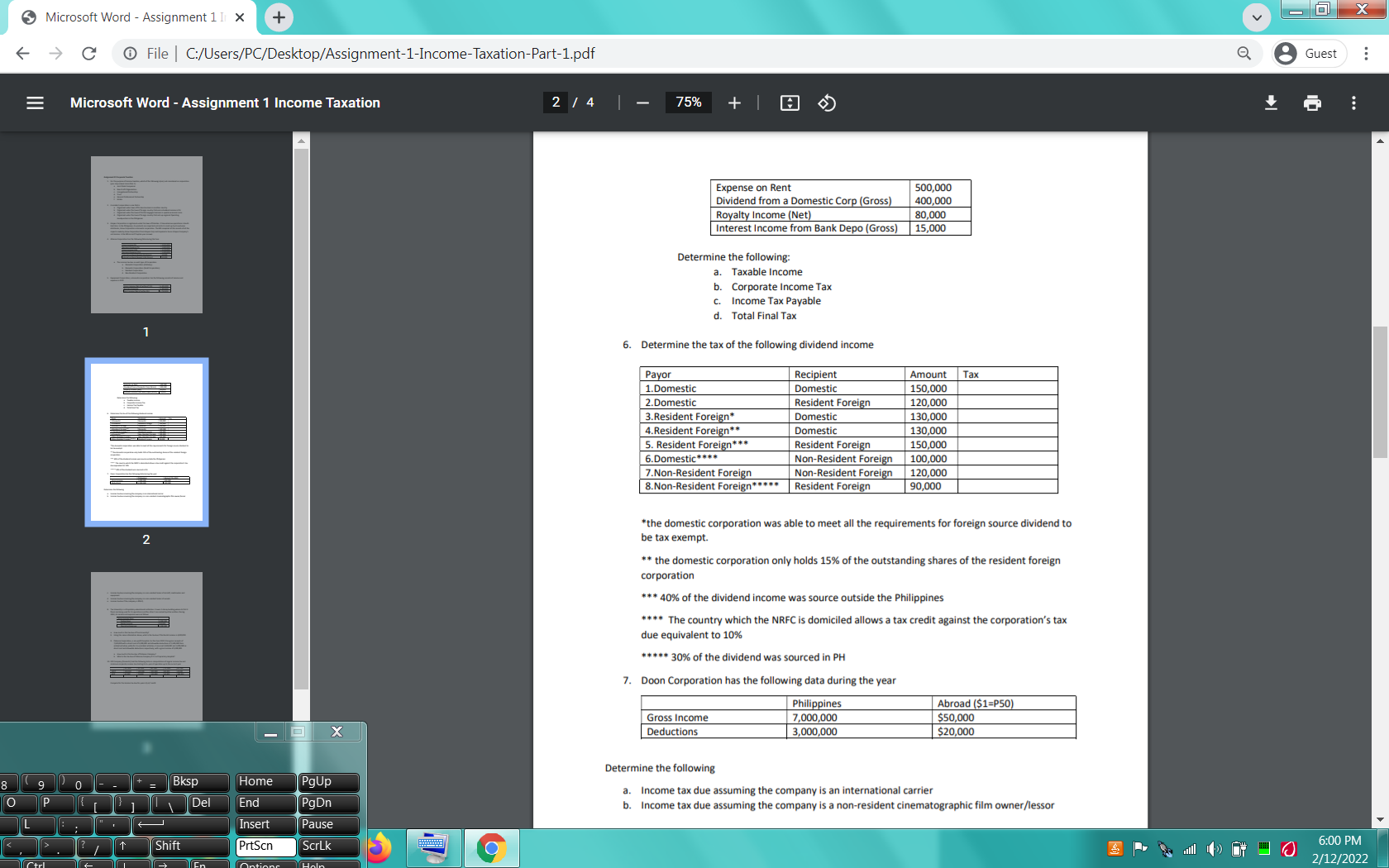Image resolution: width=1389 pixels, height=868 pixels.
Task: Reload the current page
Action: coord(89,53)
